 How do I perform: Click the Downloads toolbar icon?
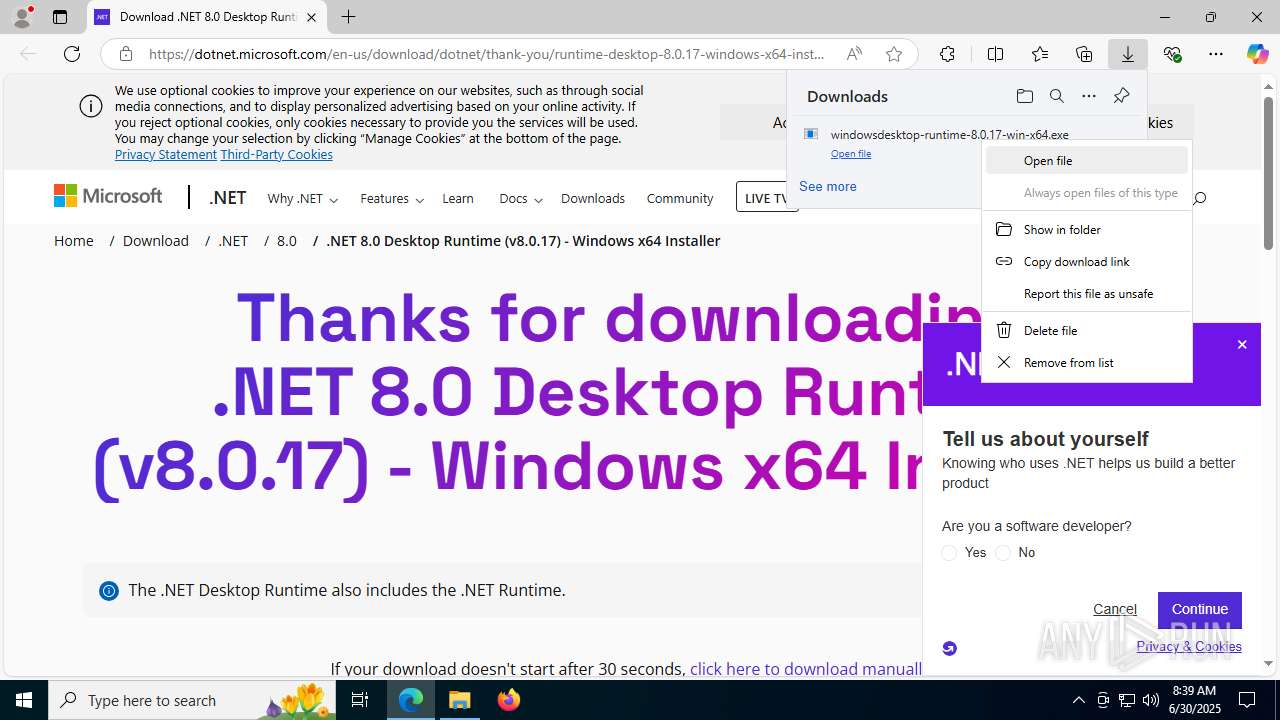click(x=1128, y=54)
